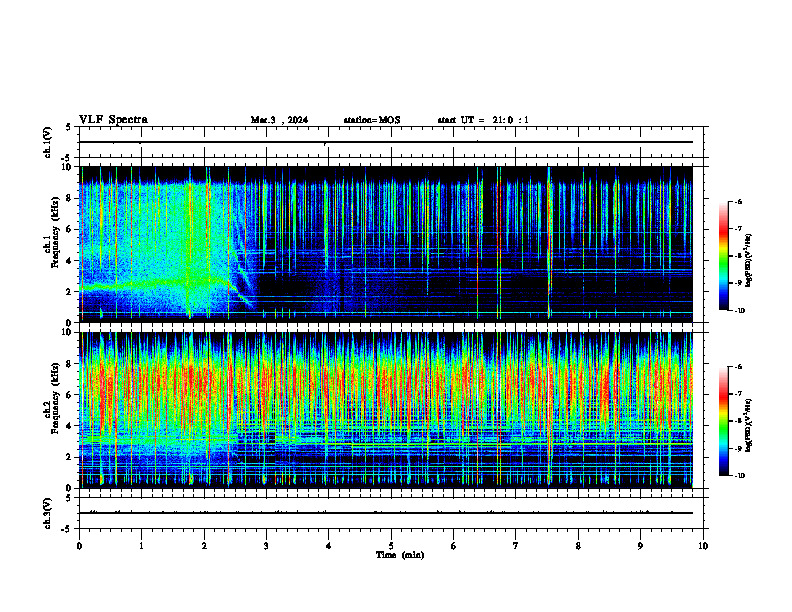Click the "-8" label on ch.1 colorbar

[x=738, y=256]
